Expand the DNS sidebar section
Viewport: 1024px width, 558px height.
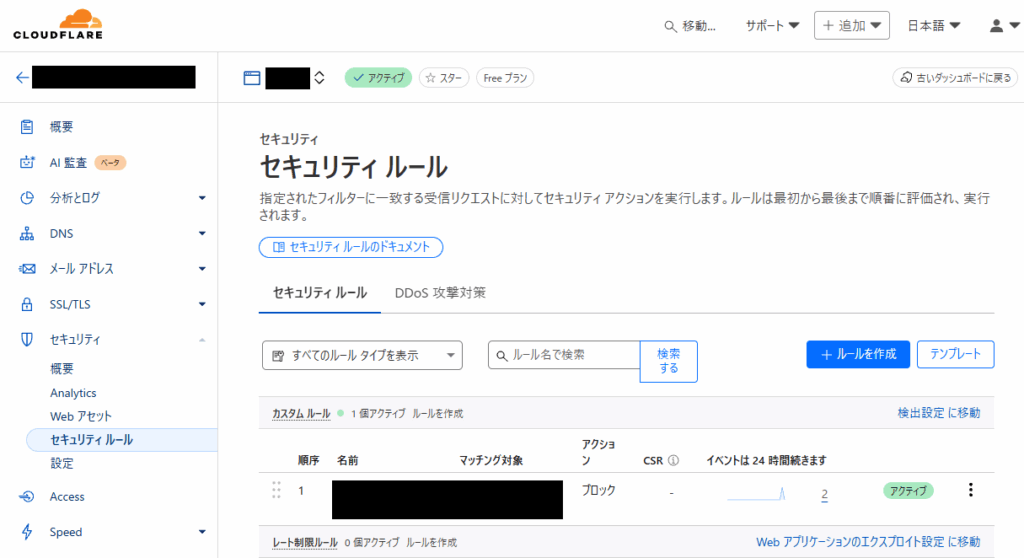point(202,233)
